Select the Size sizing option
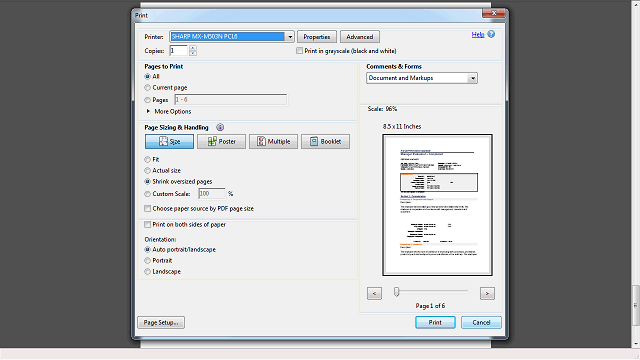Screen dimensions: 640x360 pos(169,141)
